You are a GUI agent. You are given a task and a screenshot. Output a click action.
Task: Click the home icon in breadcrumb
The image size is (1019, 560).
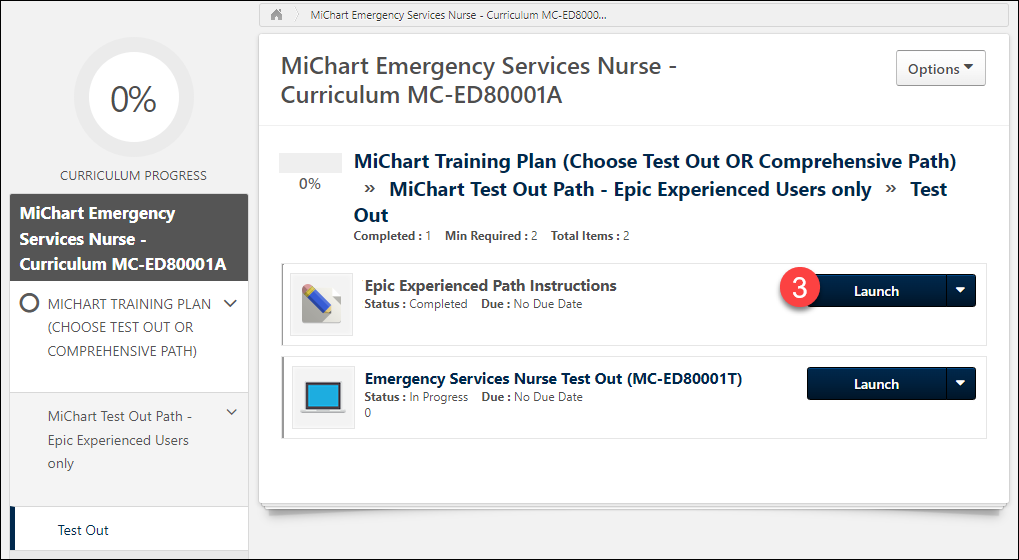[277, 15]
